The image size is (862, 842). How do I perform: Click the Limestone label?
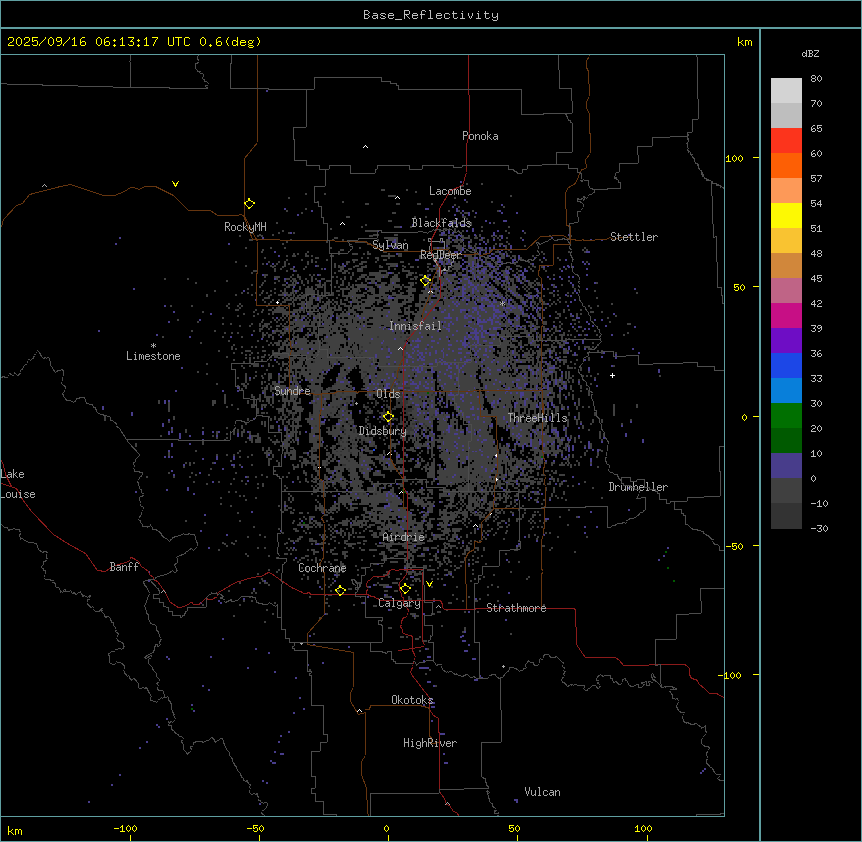[153, 356]
